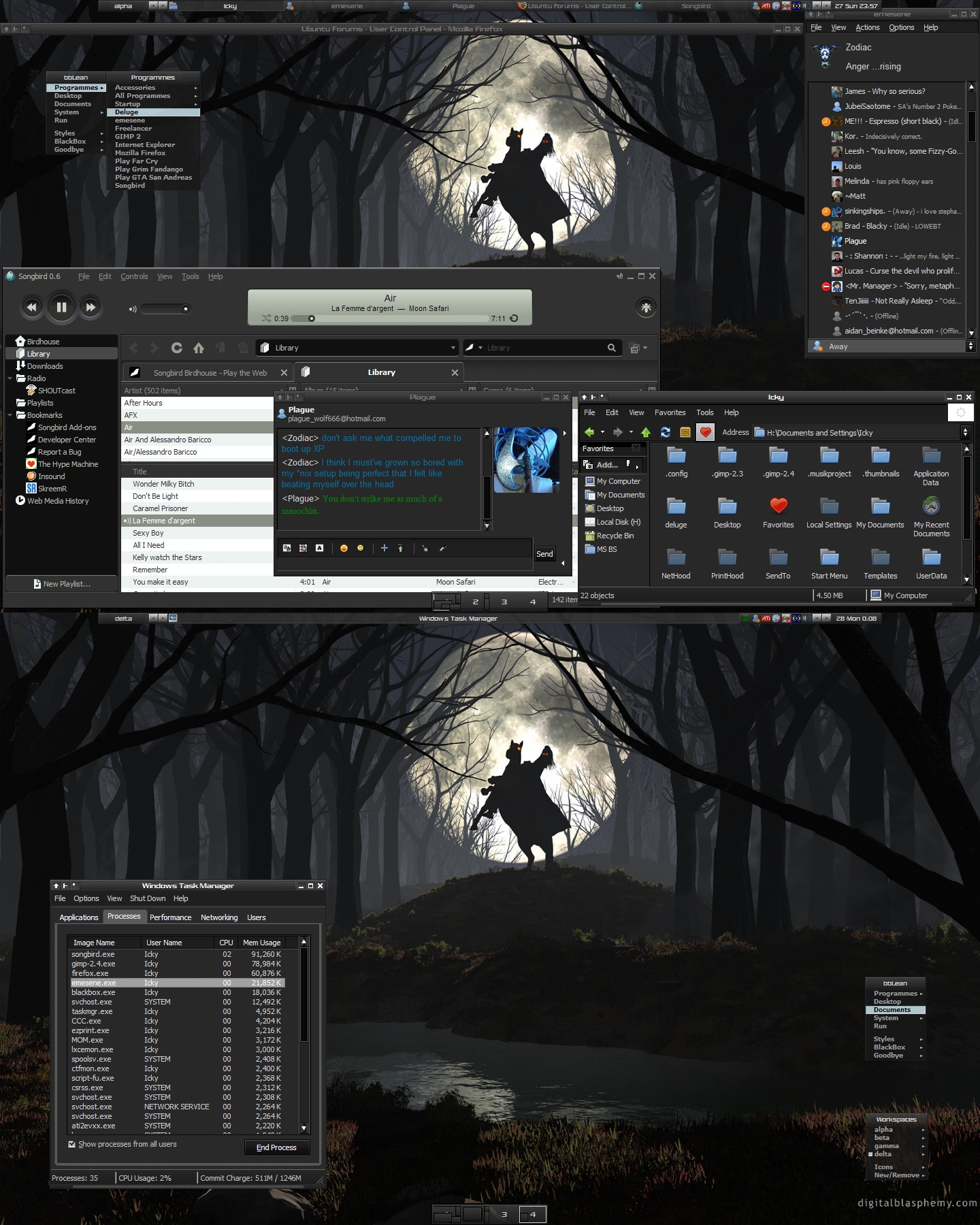
Task: Open the address bar dropdown in Icky explorer
Action: tap(965, 432)
